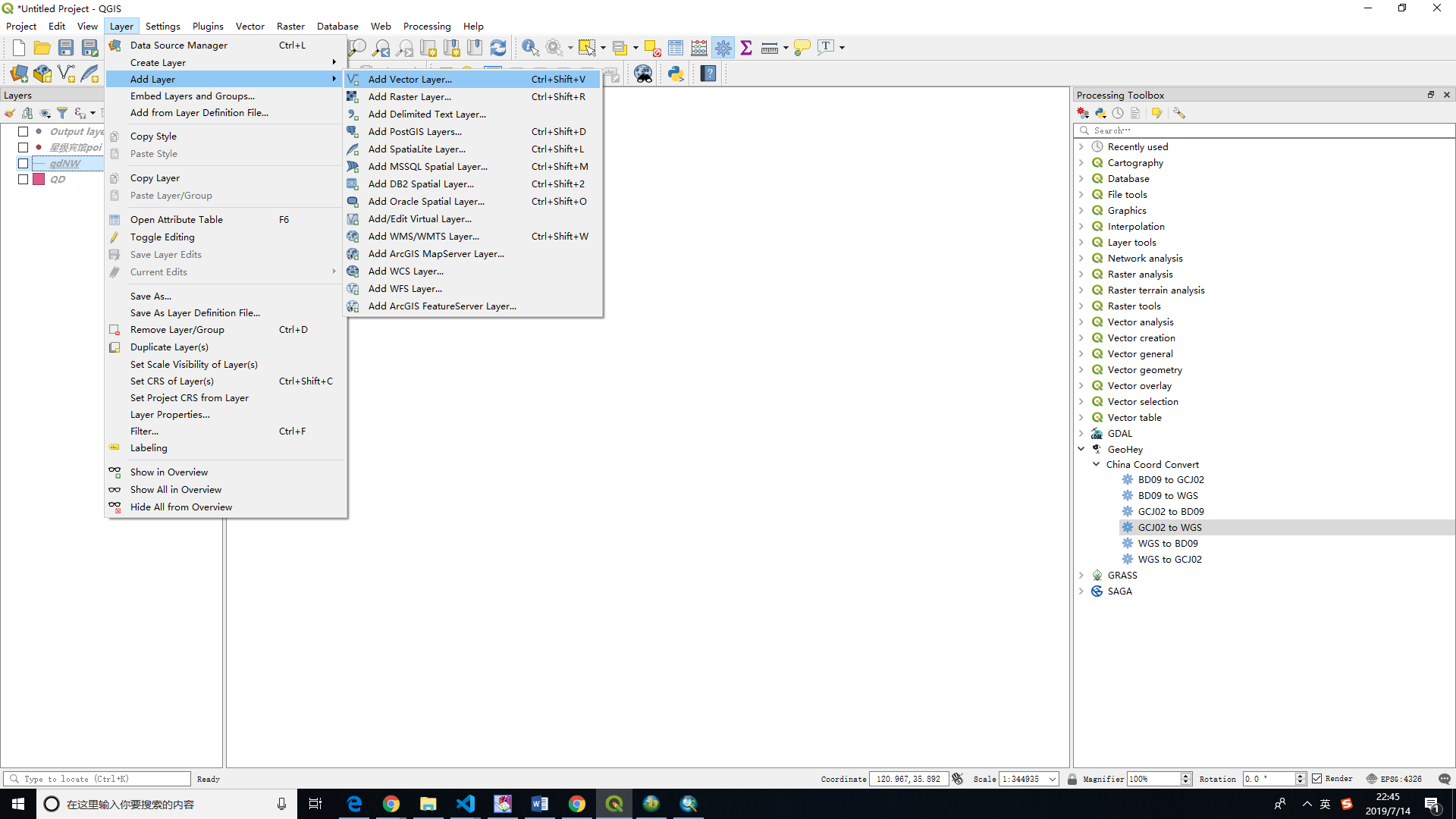This screenshot has width=1456, height=819.
Task: Check the QD layer checkbox
Action: 24,179
